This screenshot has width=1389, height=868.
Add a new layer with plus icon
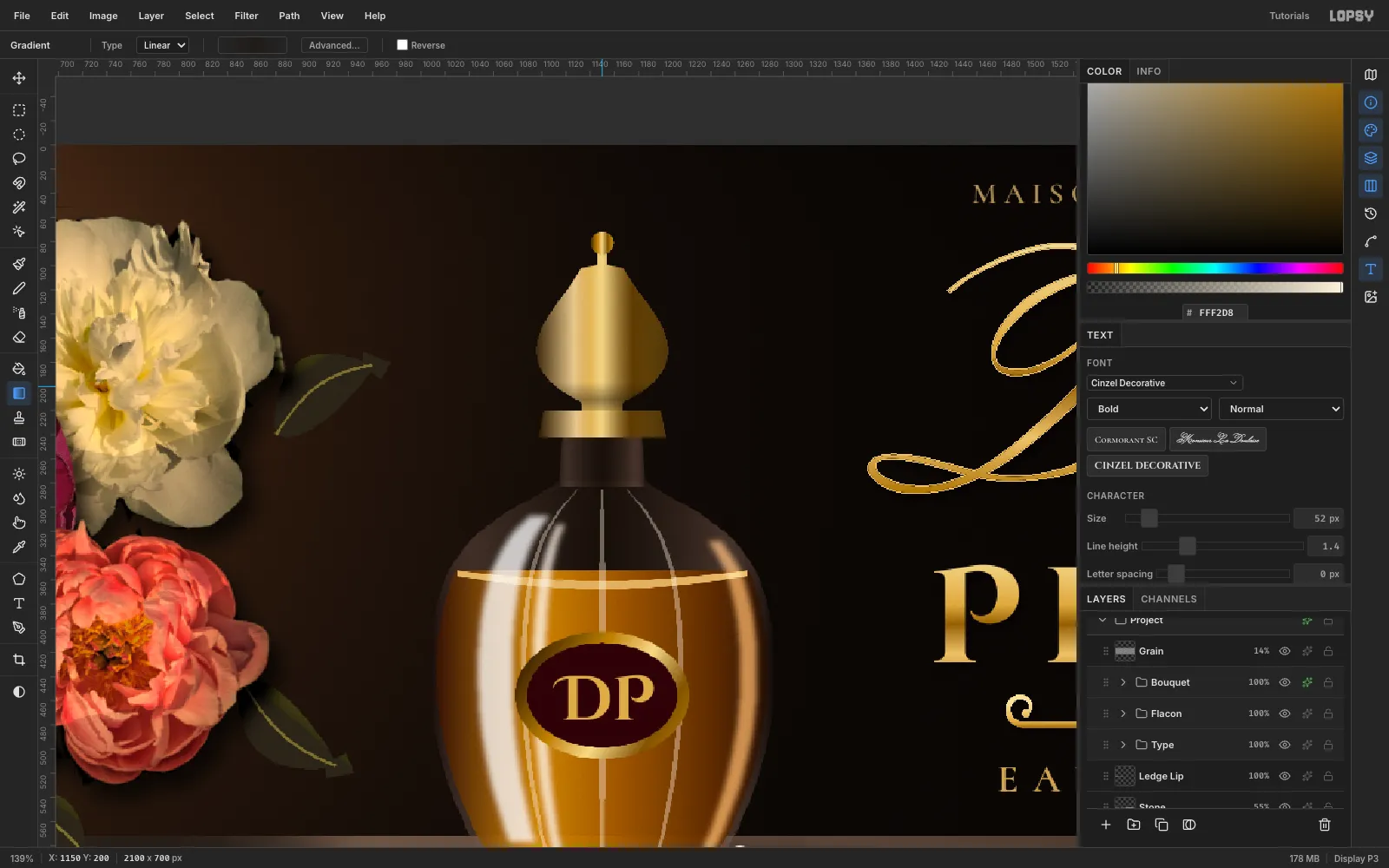pos(1106,825)
